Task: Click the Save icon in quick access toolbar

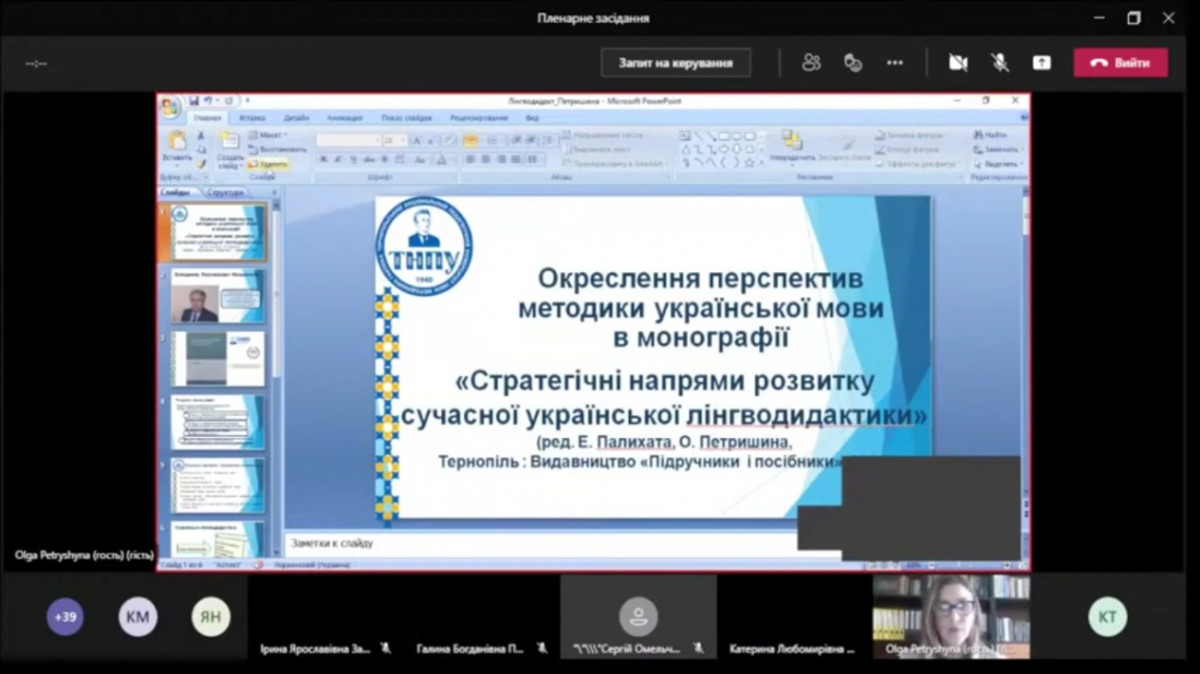Action: (x=194, y=101)
